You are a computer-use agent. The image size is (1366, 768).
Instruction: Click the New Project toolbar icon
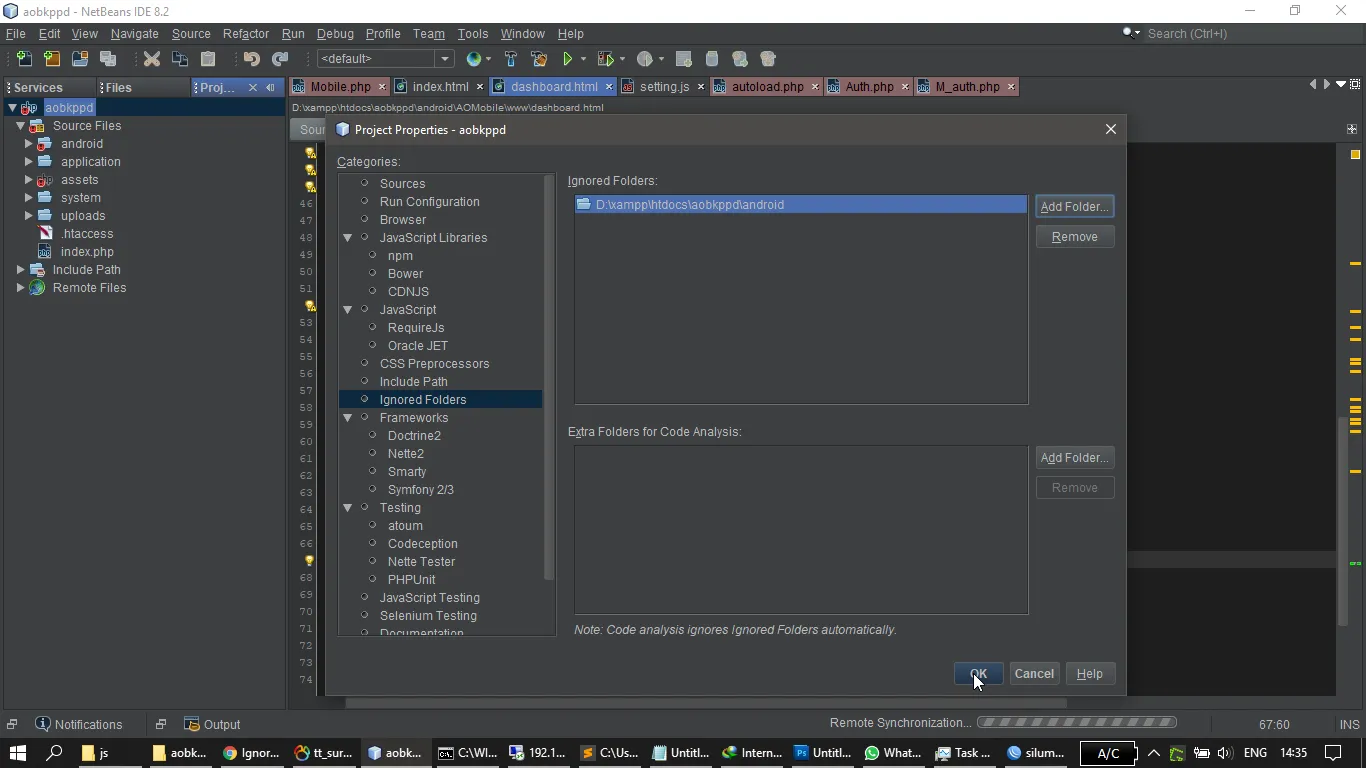click(52, 59)
